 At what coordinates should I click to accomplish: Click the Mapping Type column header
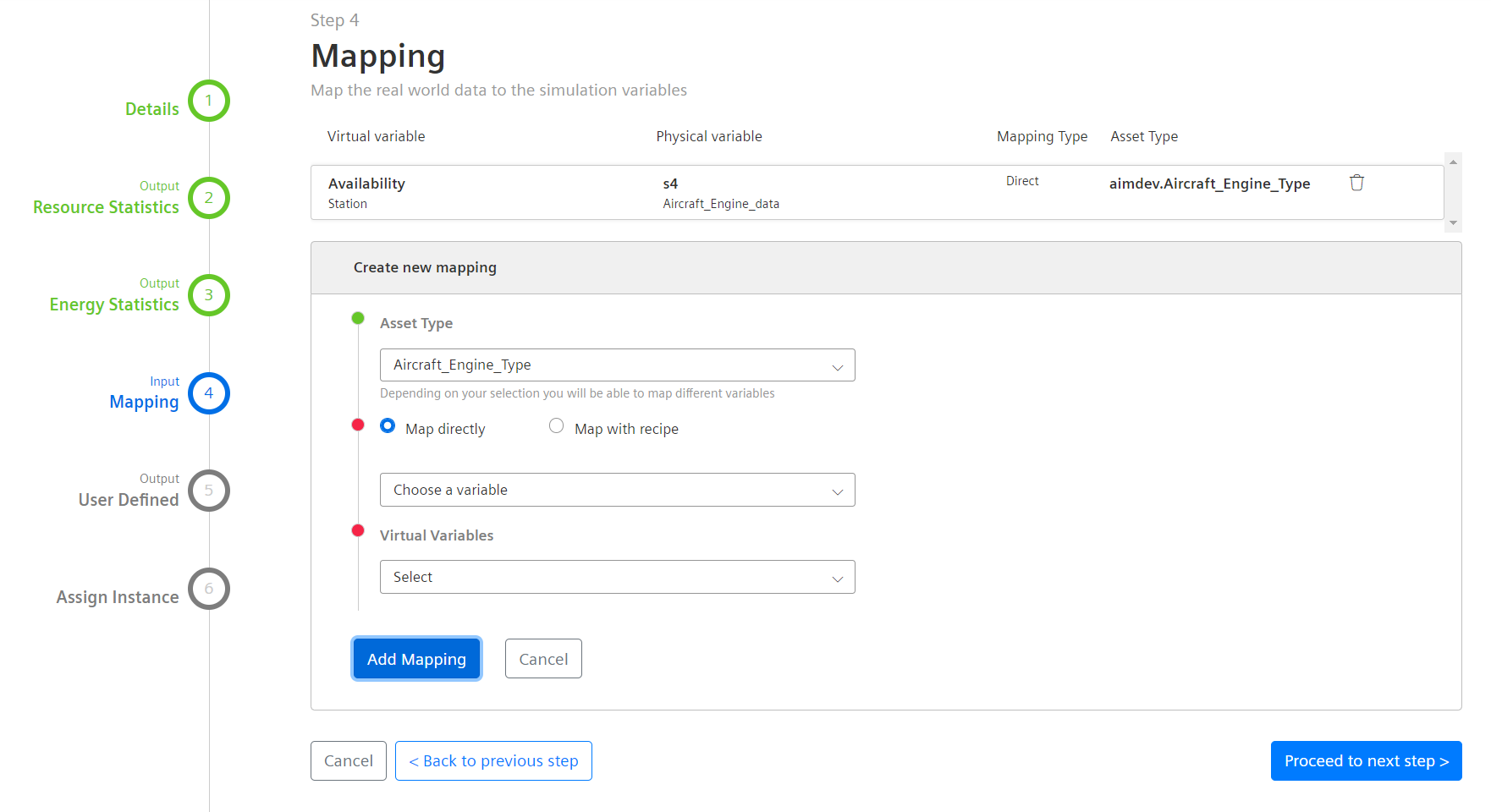point(1043,136)
